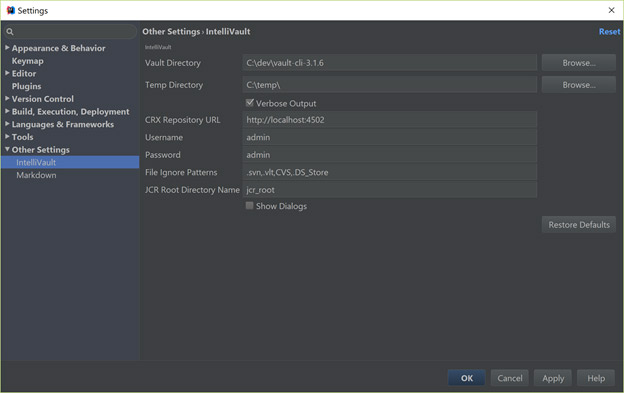Click the CRX Repository URL field
Image resolution: width=624 pixels, height=393 pixels.
coord(390,120)
